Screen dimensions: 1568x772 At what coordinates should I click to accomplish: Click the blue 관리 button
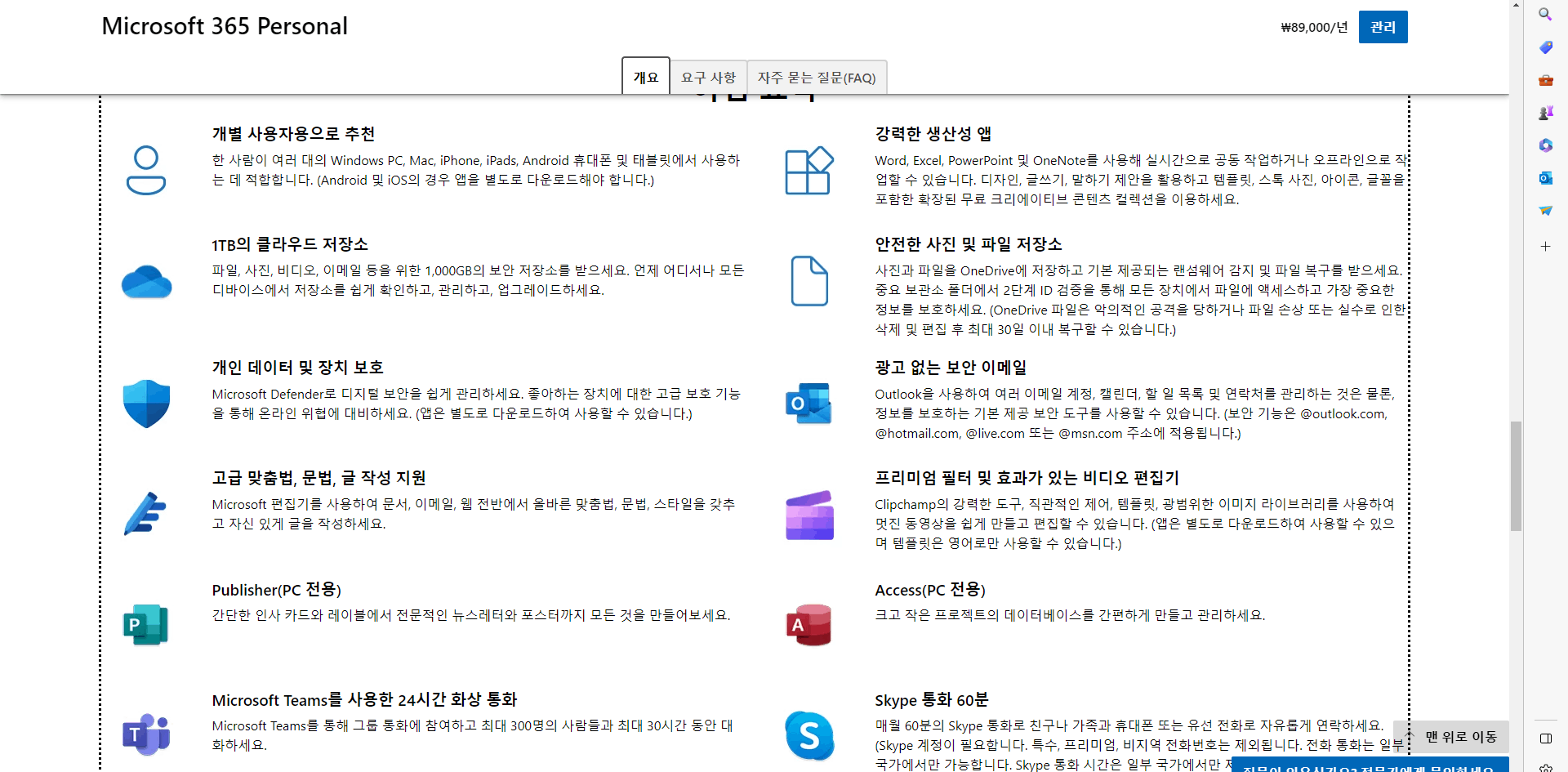click(1383, 27)
